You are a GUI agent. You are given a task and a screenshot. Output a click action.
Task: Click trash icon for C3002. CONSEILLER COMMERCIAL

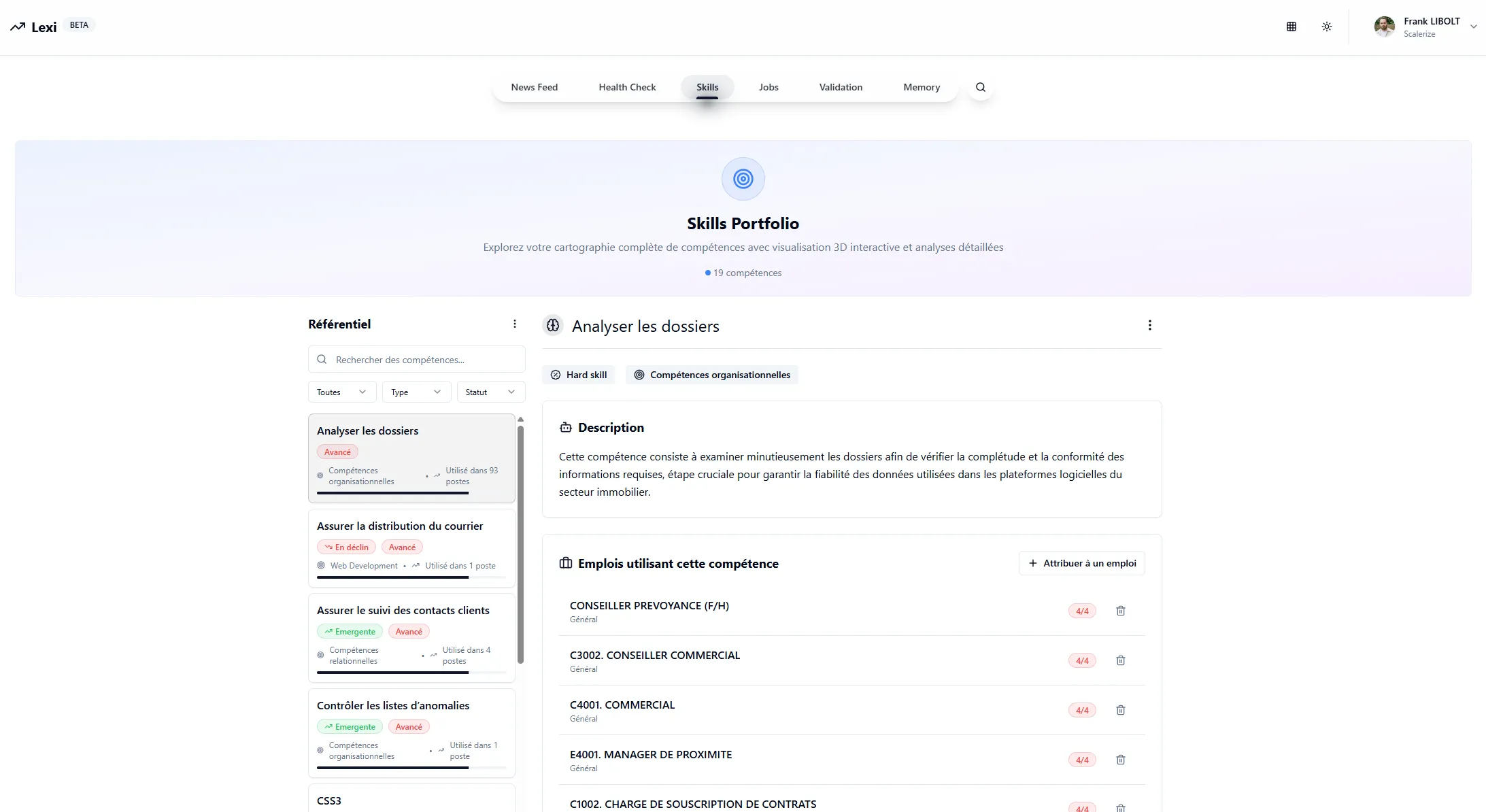click(1121, 660)
